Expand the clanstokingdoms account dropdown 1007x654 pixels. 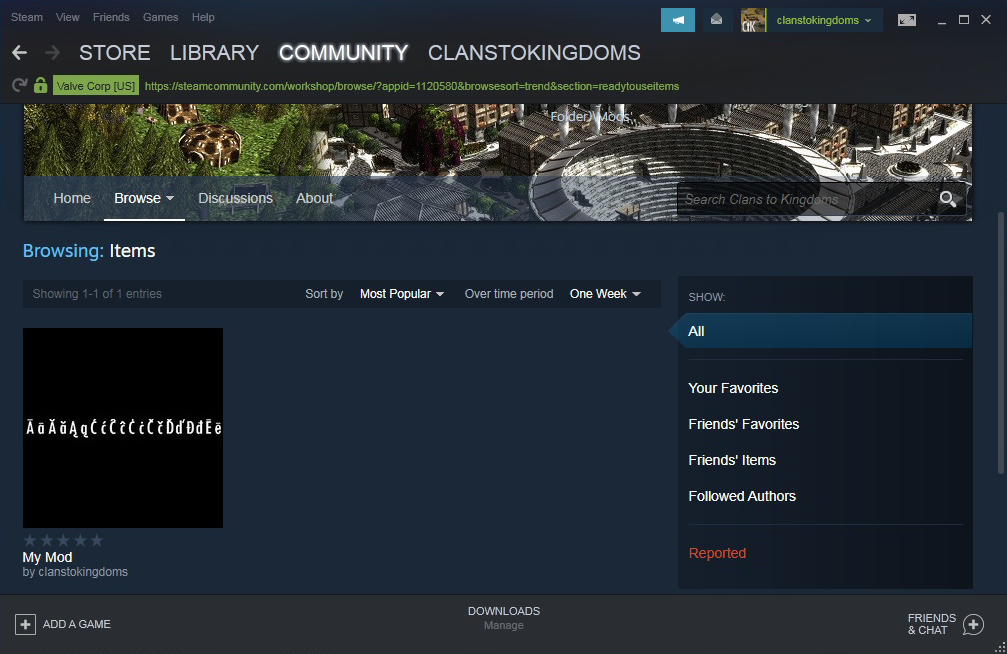(x=824, y=20)
